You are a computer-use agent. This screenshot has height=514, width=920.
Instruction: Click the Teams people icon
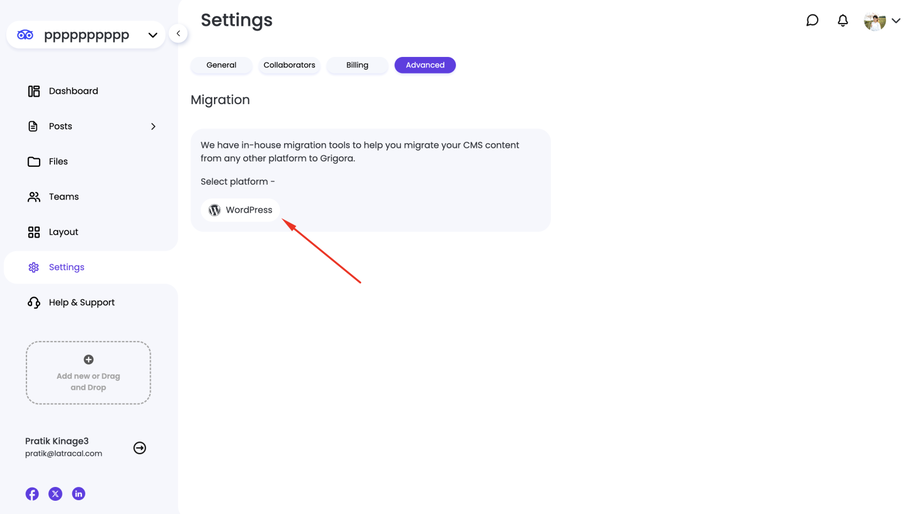[x=34, y=197]
